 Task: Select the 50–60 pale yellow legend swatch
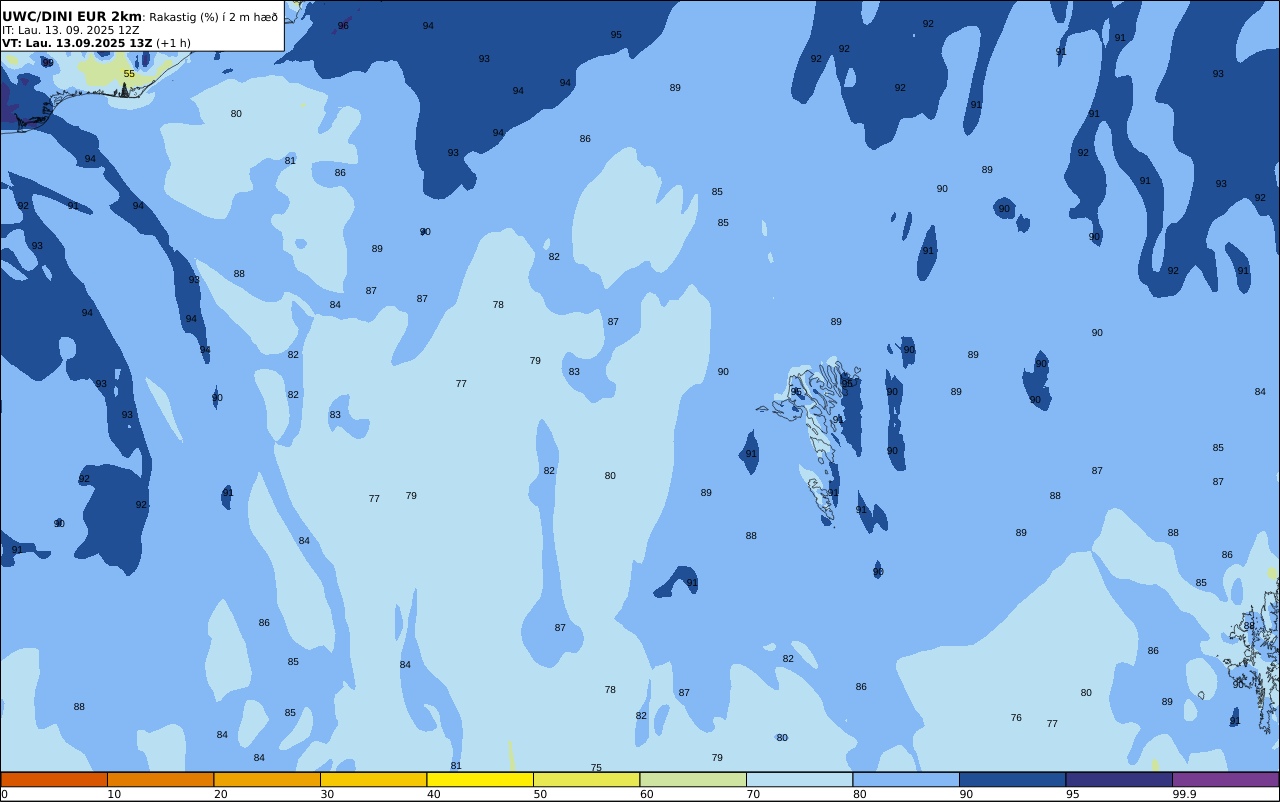click(x=586, y=779)
